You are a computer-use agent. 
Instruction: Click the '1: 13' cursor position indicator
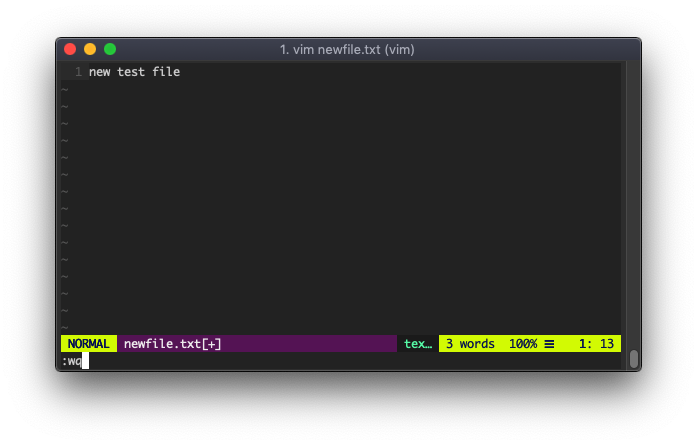596,344
